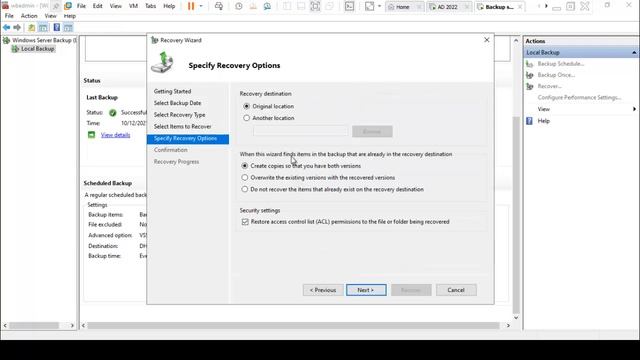Pause the virtual machine
This screenshot has width=640, height=360.
point(191,6)
